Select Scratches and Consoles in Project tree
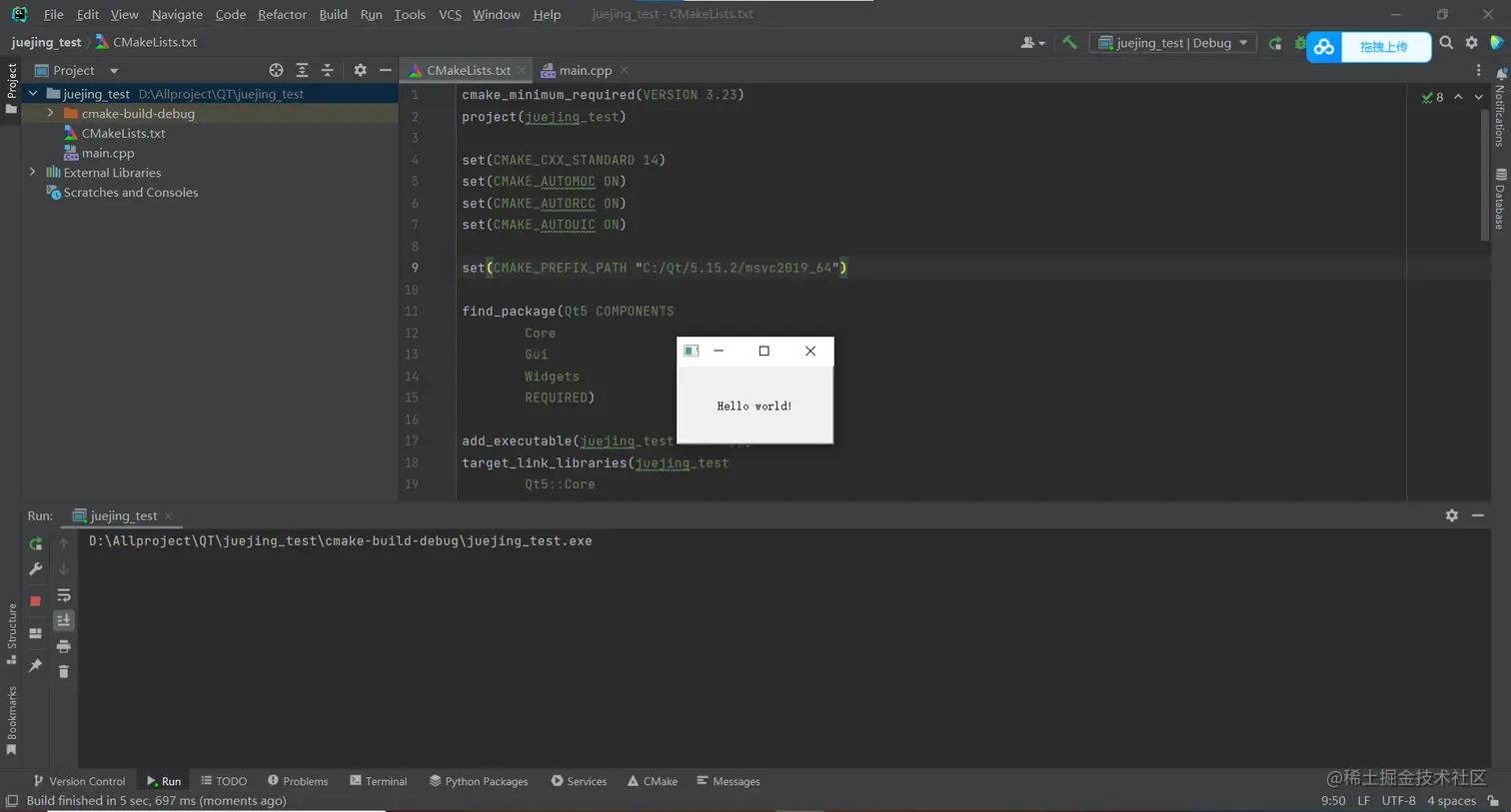 [130, 193]
